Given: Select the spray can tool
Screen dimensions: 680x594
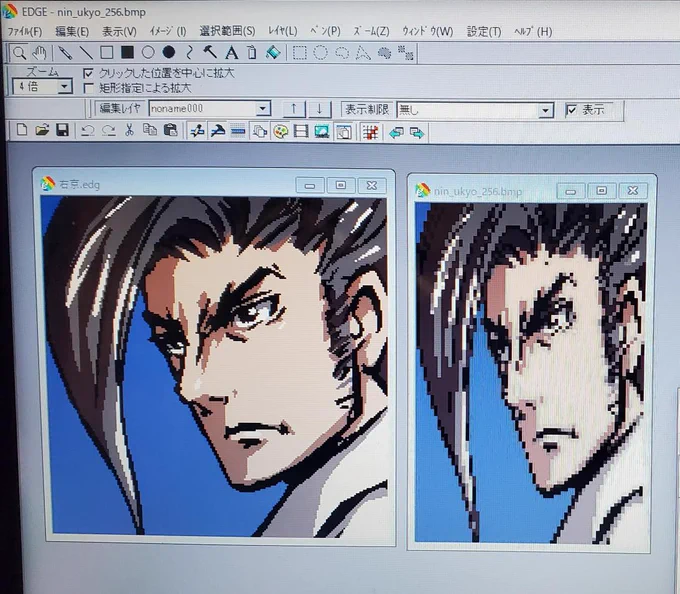Looking at the screenshot, I should (x=252, y=53).
